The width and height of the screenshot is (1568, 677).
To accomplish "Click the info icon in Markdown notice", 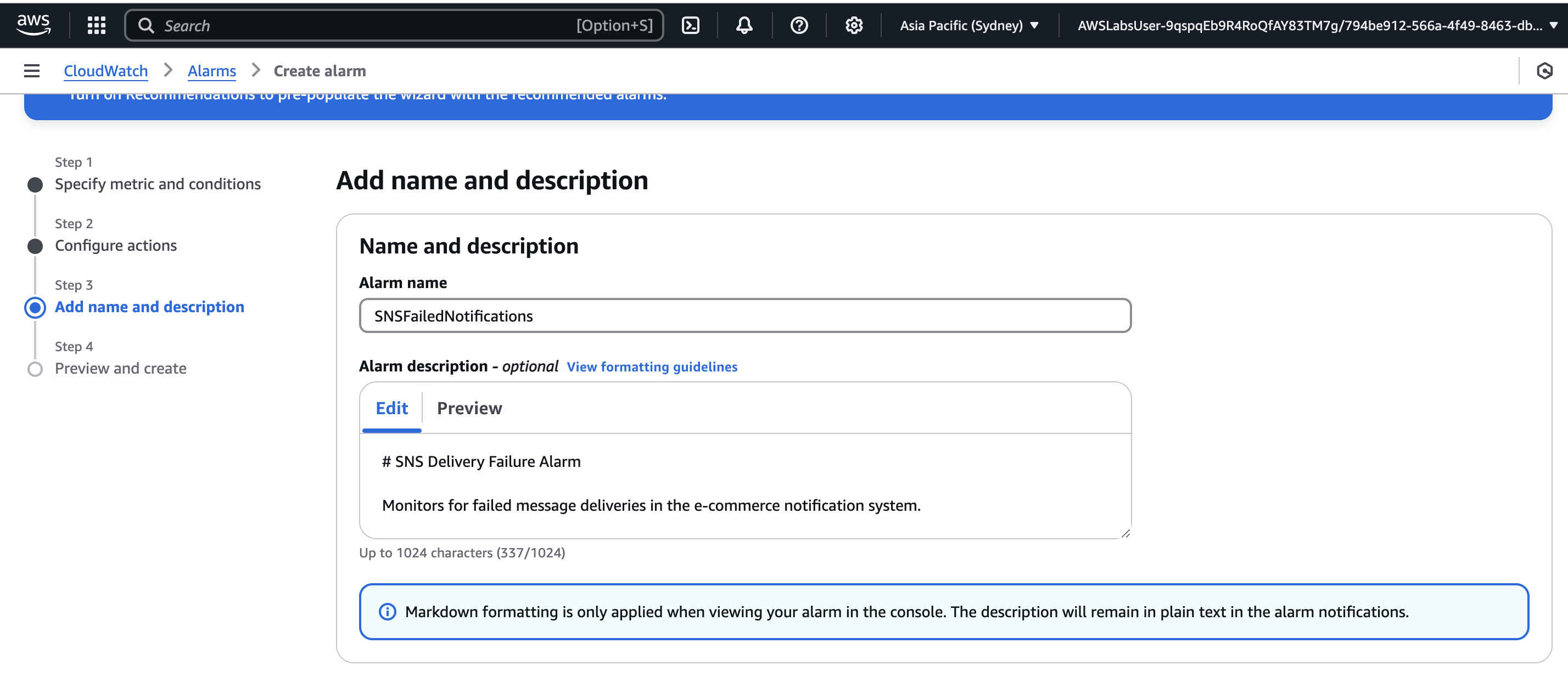I will (387, 611).
